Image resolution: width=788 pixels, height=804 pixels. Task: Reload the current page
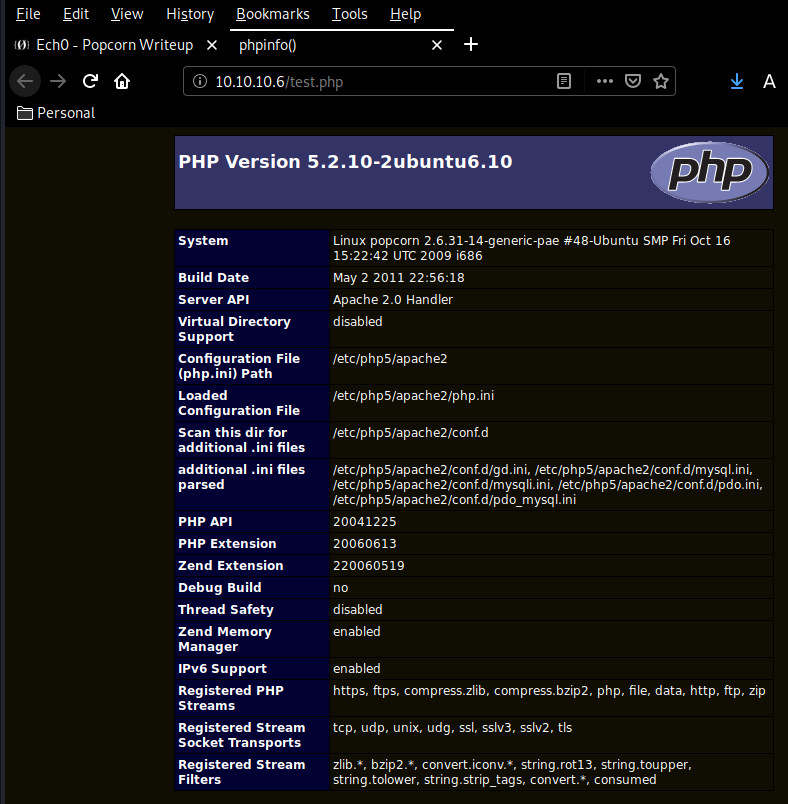pyautogui.click(x=90, y=81)
